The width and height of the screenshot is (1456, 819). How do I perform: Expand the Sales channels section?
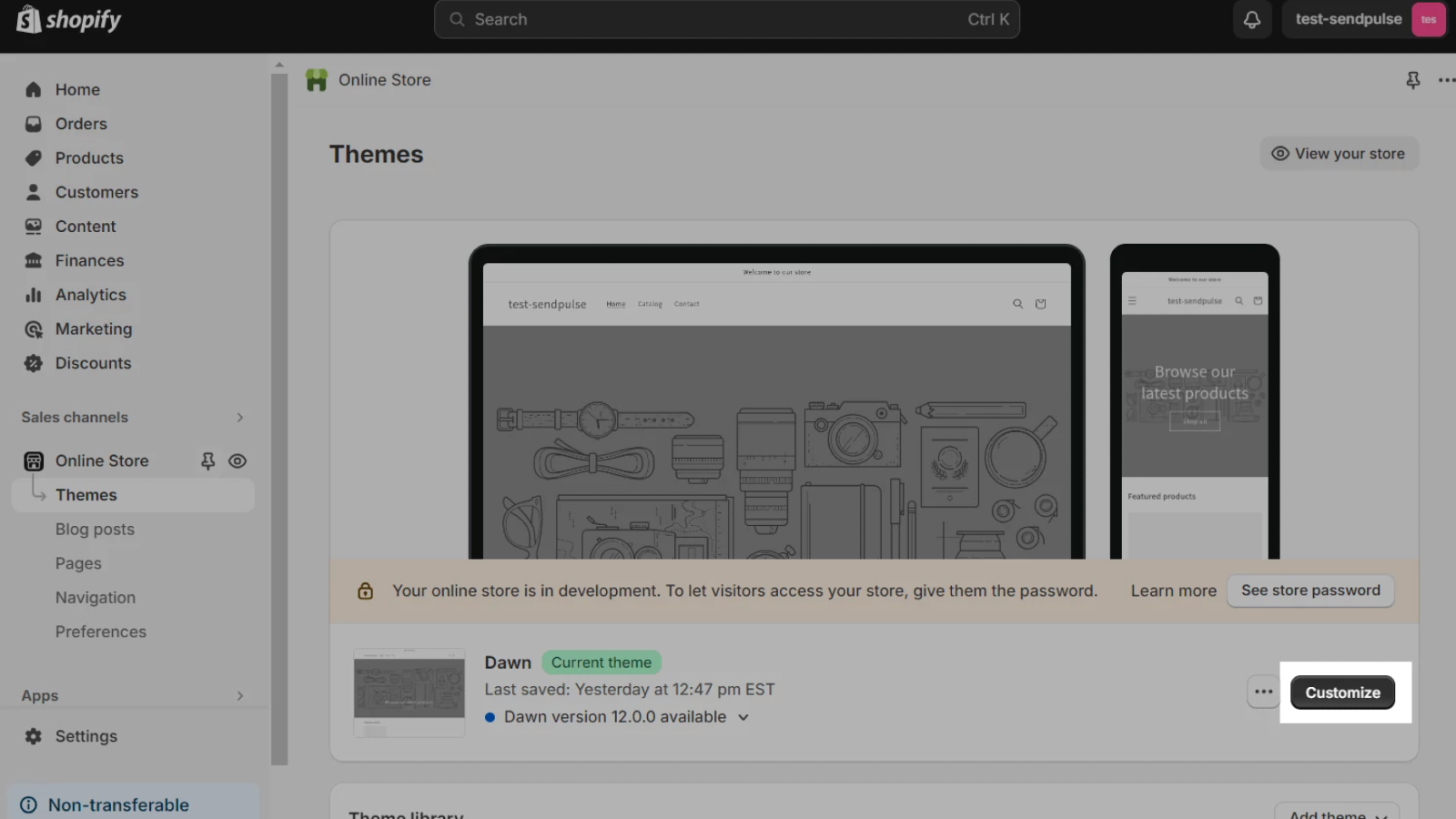pyautogui.click(x=240, y=418)
